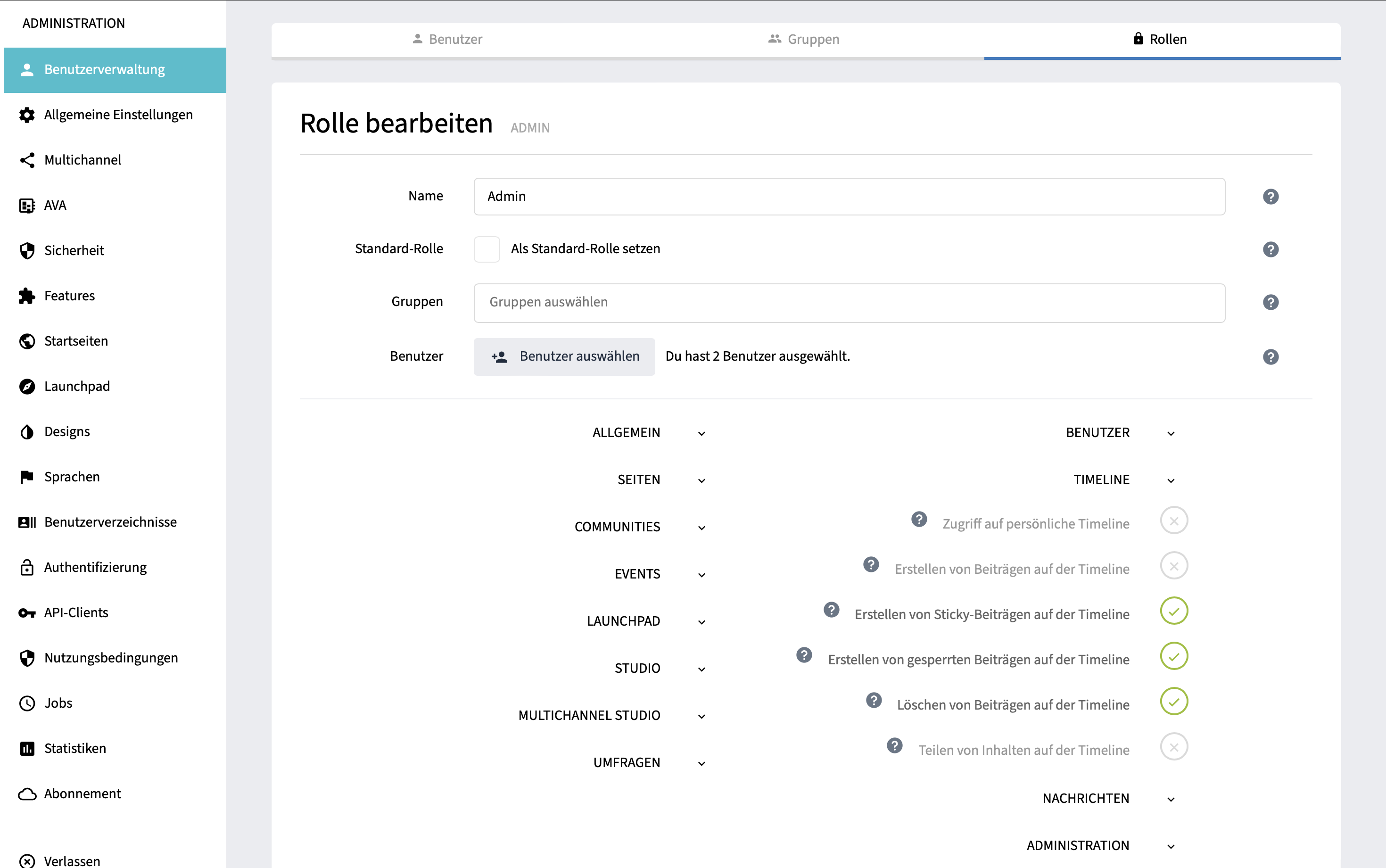Viewport: 1386px width, 868px height.
Task: Expand the NACHRICHTEN permissions section
Action: 1171,799
